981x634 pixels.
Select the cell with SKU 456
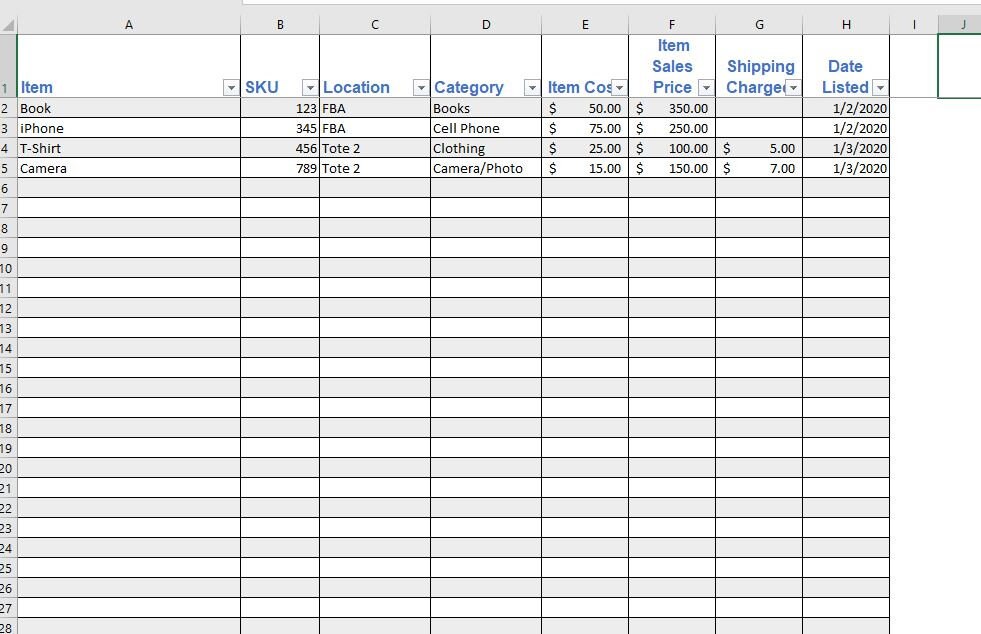[x=280, y=148]
